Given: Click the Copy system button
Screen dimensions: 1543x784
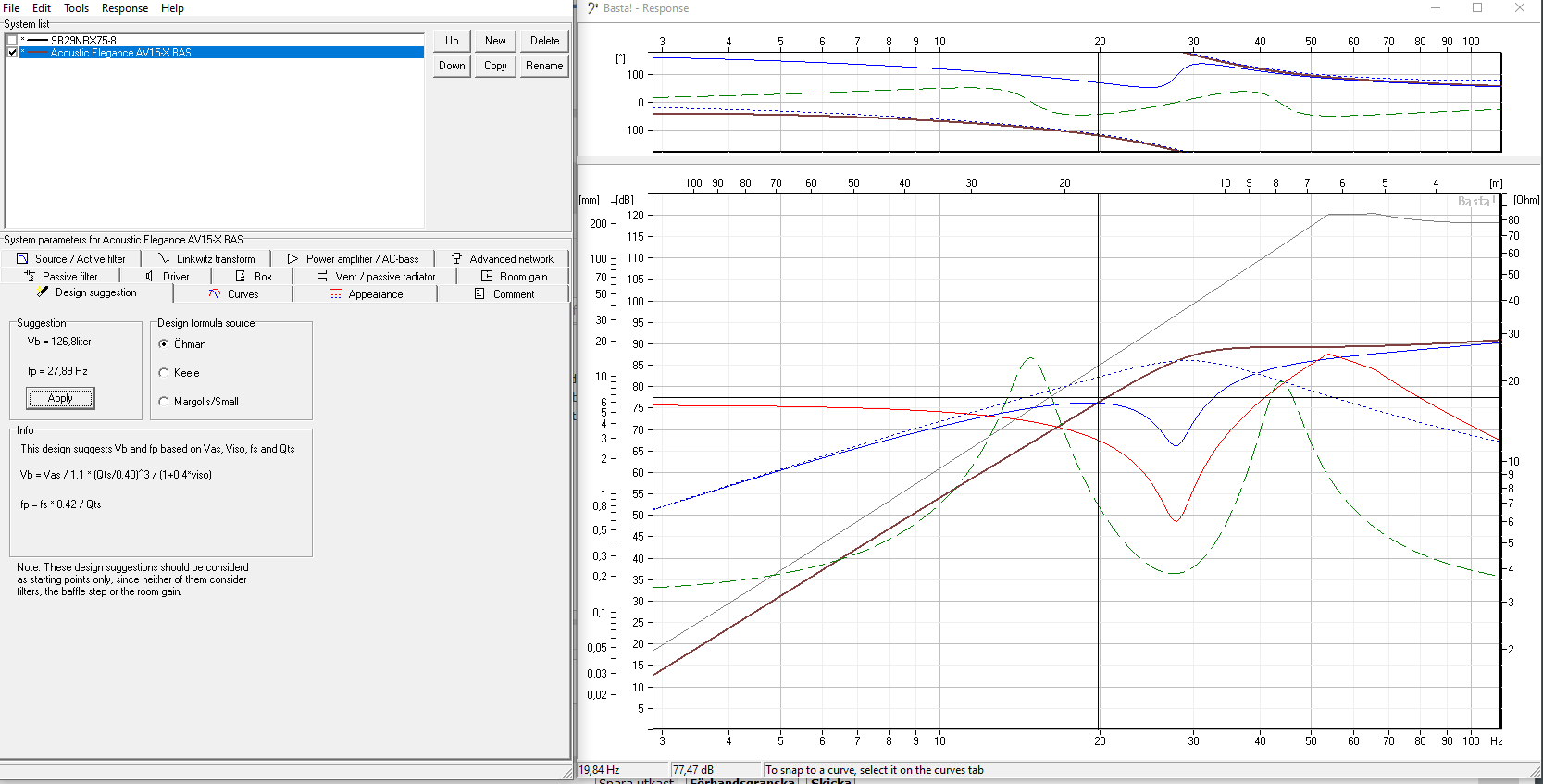Looking at the screenshot, I should click(495, 66).
